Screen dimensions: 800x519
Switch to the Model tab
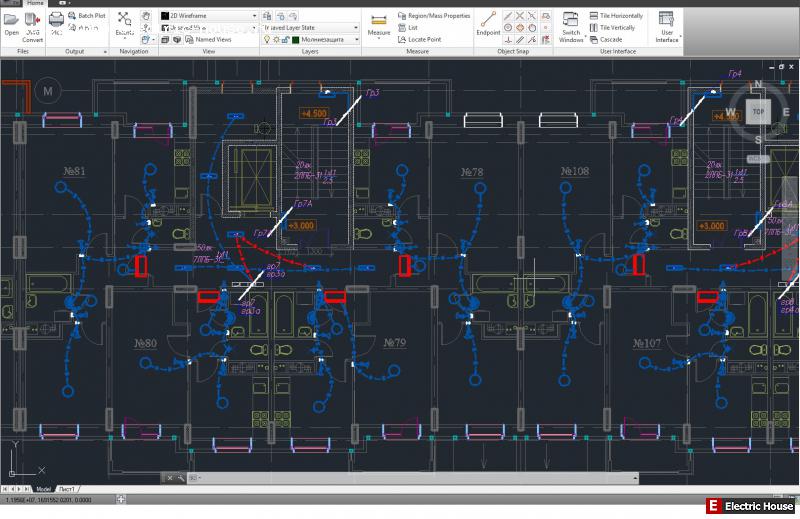(42, 487)
